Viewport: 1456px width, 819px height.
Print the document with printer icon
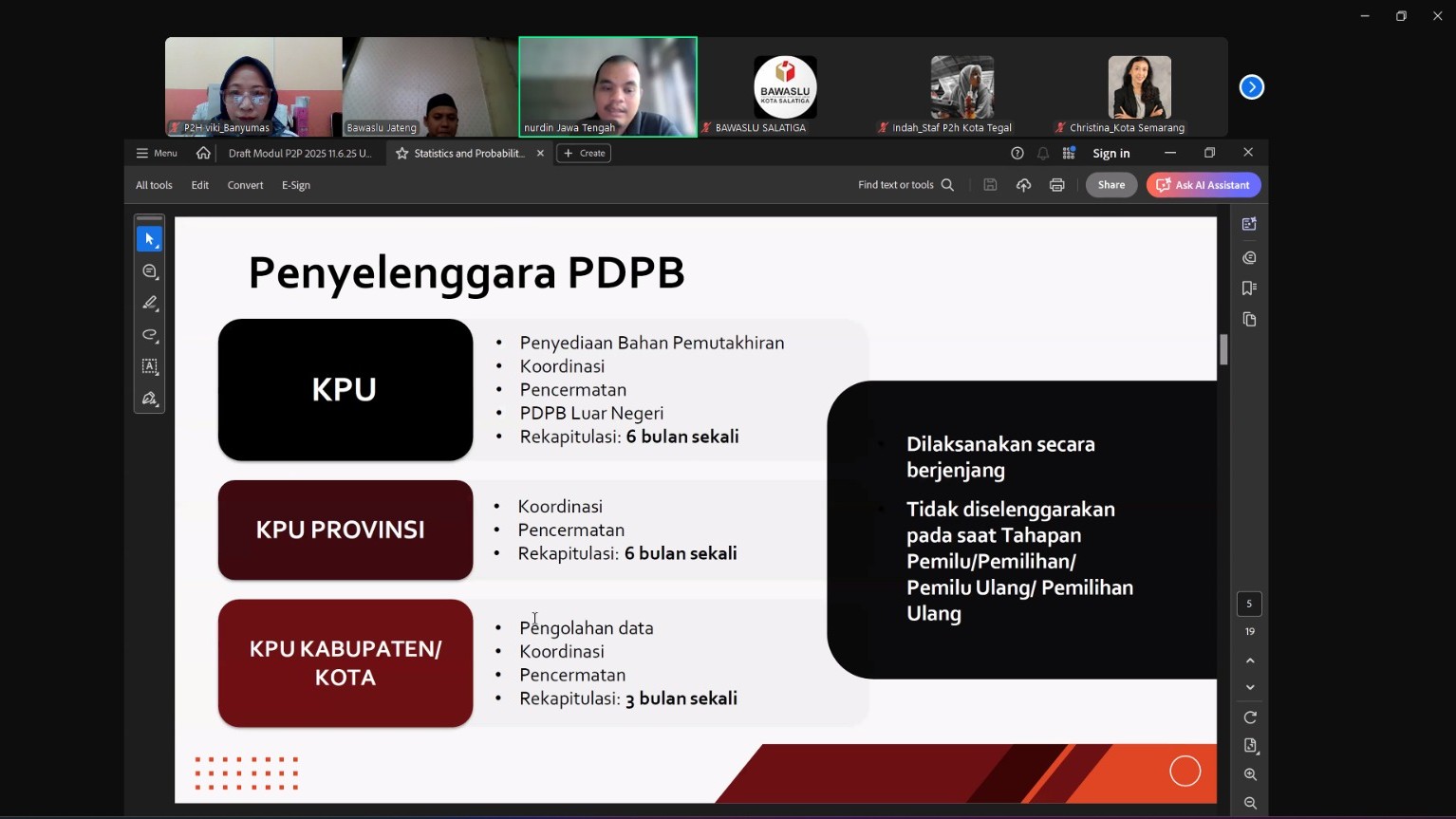[1056, 185]
